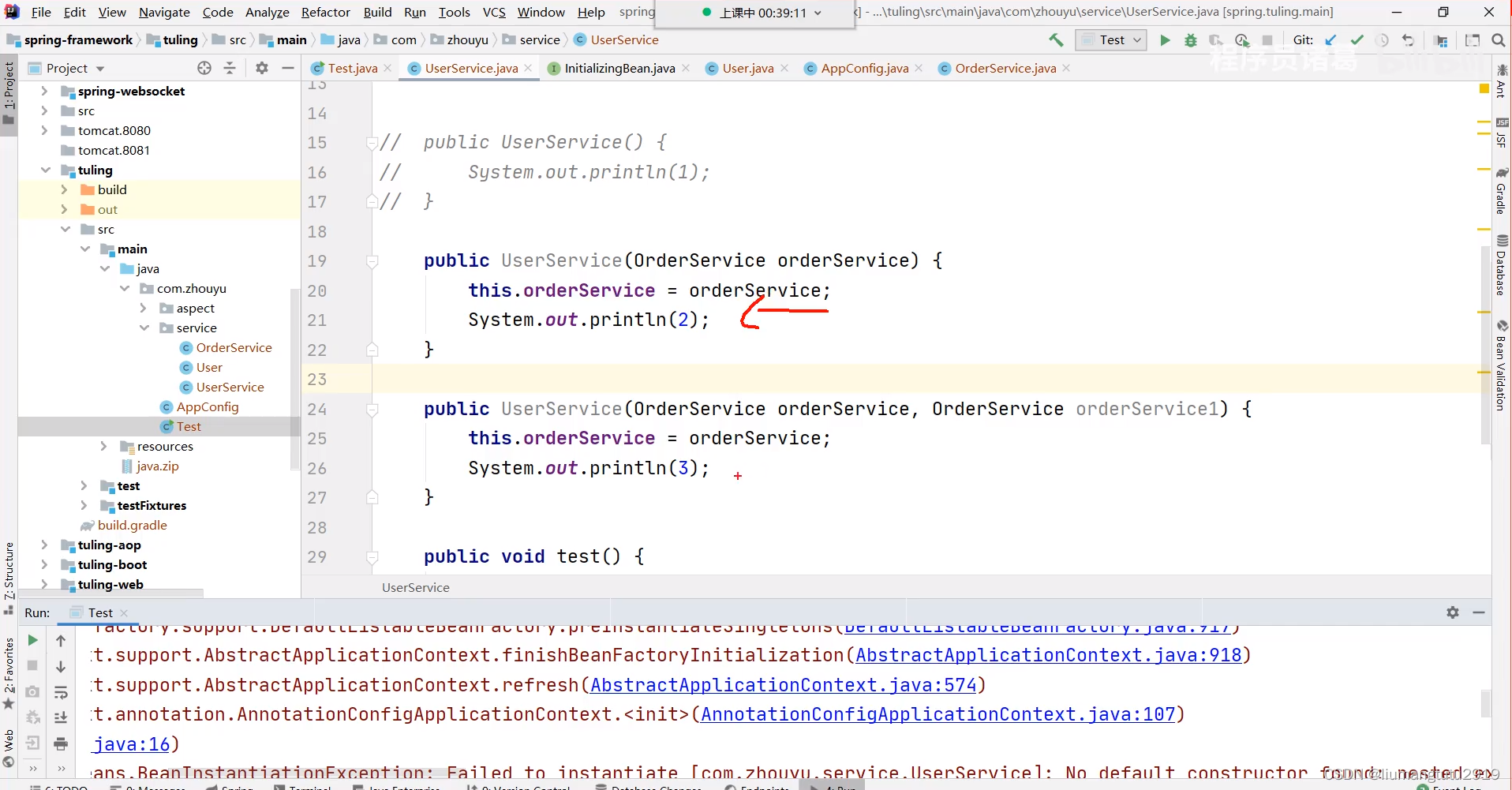Screen dimensions: 1512x790
Task: Switch to InitializingBean.java tab
Action: click(x=619, y=69)
